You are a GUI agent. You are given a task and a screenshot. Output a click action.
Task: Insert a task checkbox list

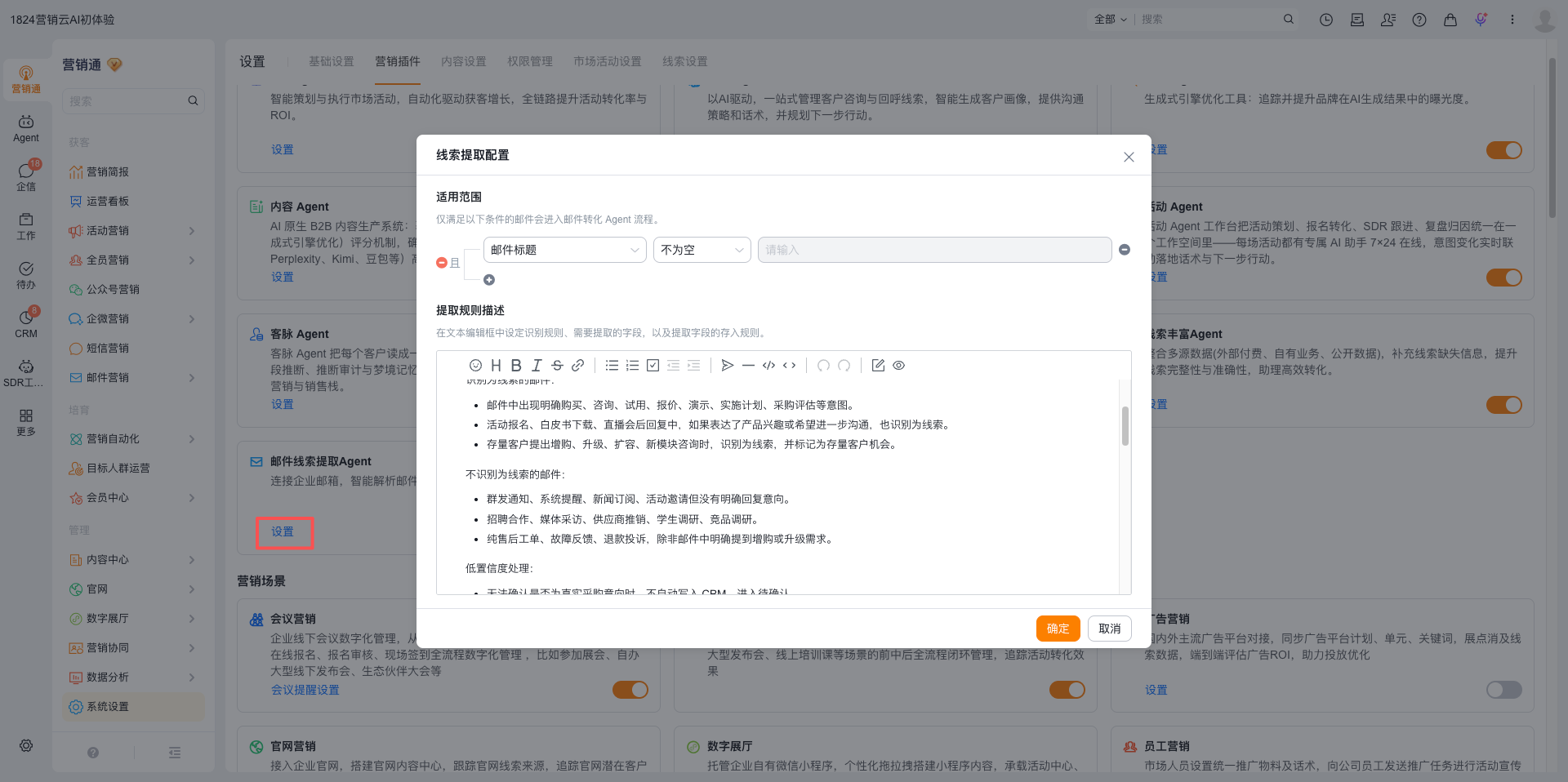click(x=653, y=366)
